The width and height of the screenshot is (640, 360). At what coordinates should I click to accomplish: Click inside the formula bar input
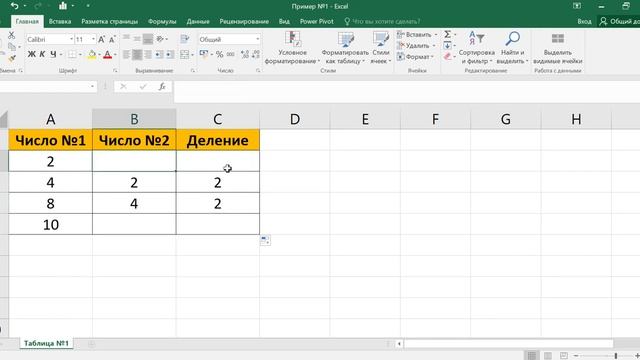click(406, 91)
